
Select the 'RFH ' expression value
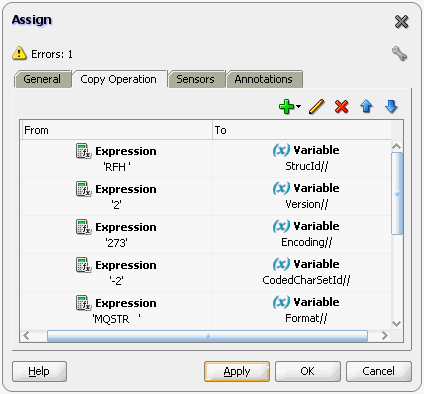[116, 167]
